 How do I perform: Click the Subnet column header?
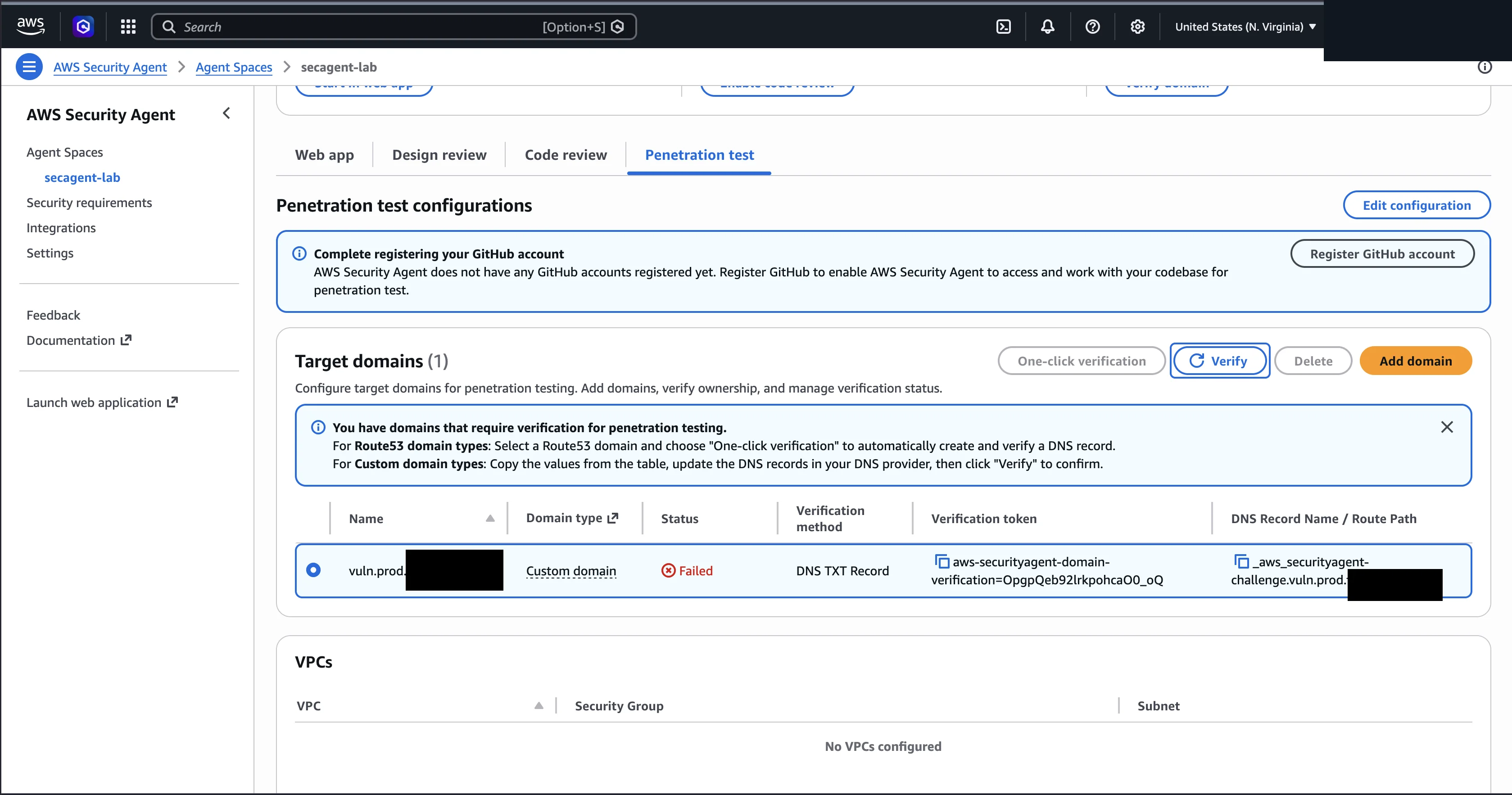point(1158,705)
